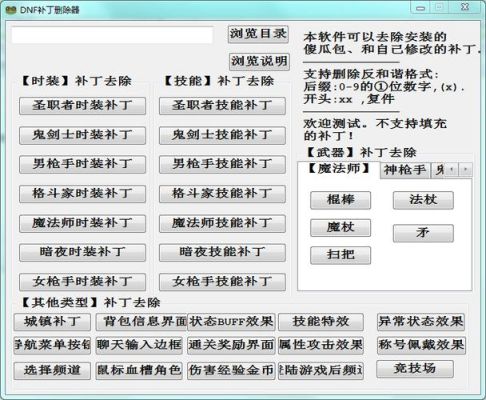Click 通关奖励界面 button

tap(231, 345)
